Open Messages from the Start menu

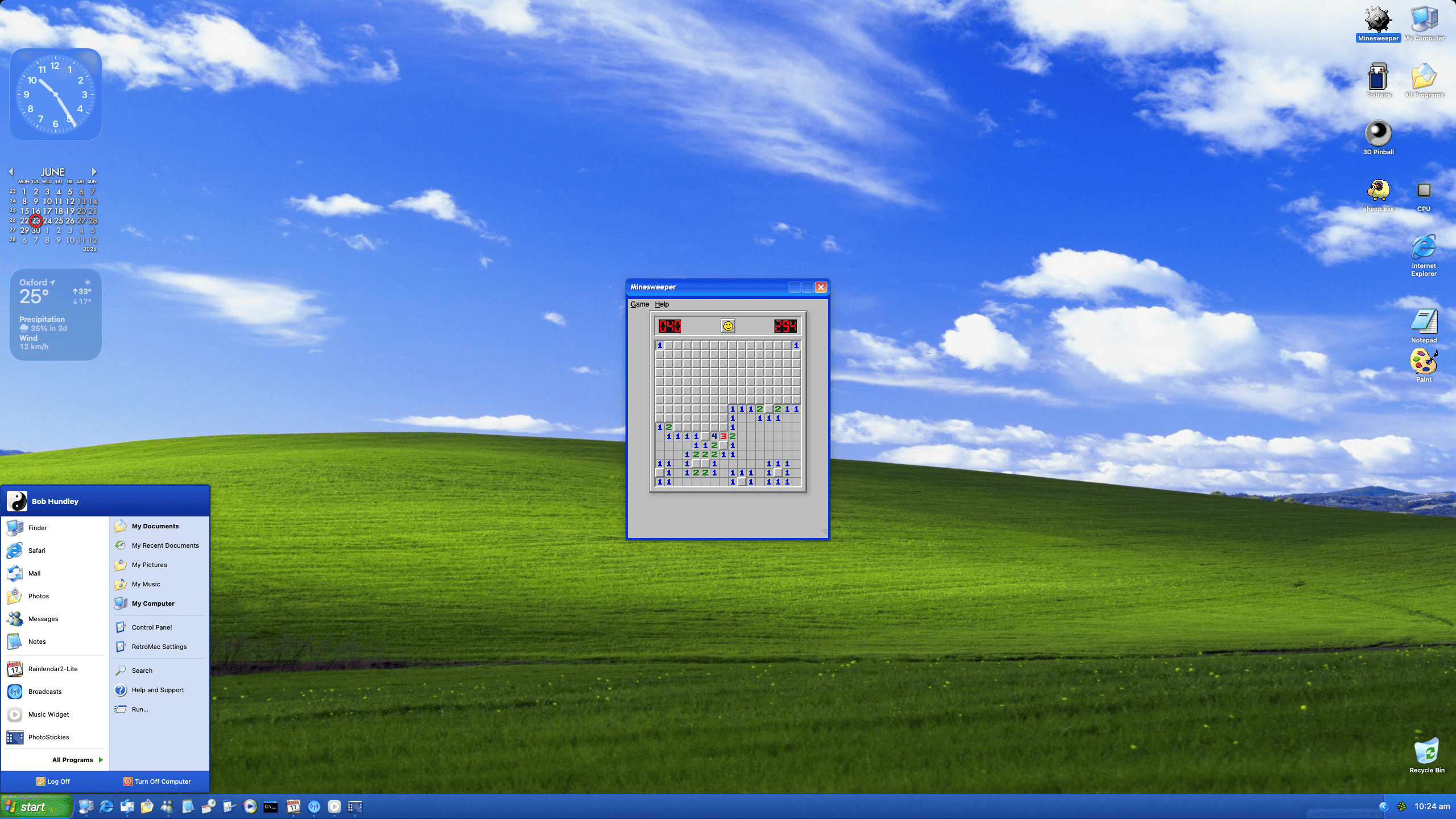click(x=55, y=619)
